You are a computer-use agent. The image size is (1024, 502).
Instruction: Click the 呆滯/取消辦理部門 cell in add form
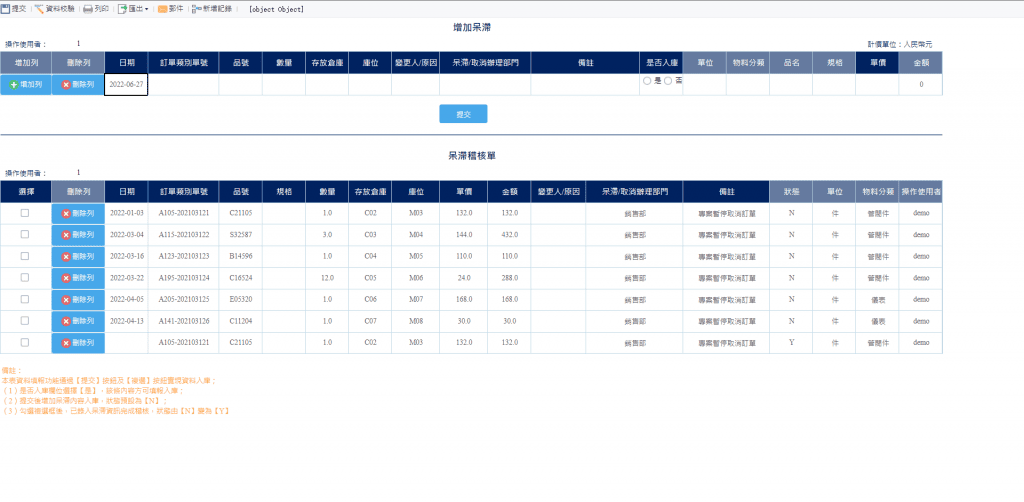[485, 85]
